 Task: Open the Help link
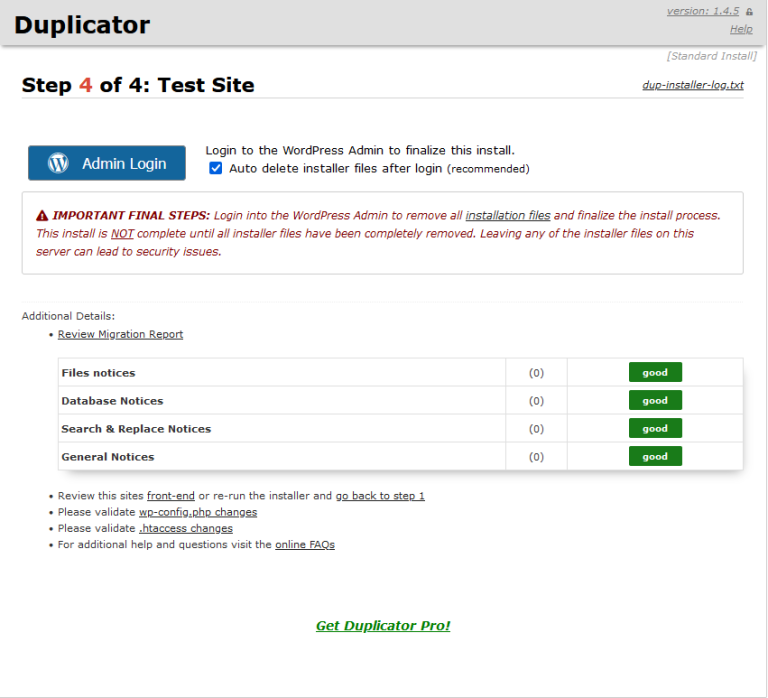click(741, 29)
